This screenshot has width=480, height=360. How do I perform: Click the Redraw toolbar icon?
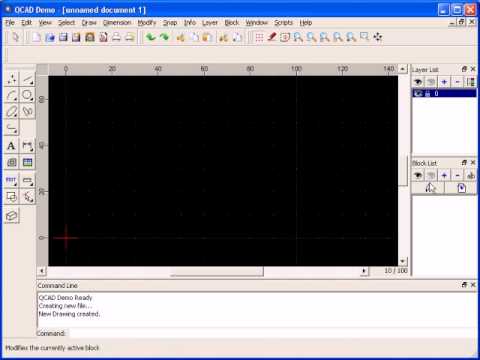click(x=285, y=37)
